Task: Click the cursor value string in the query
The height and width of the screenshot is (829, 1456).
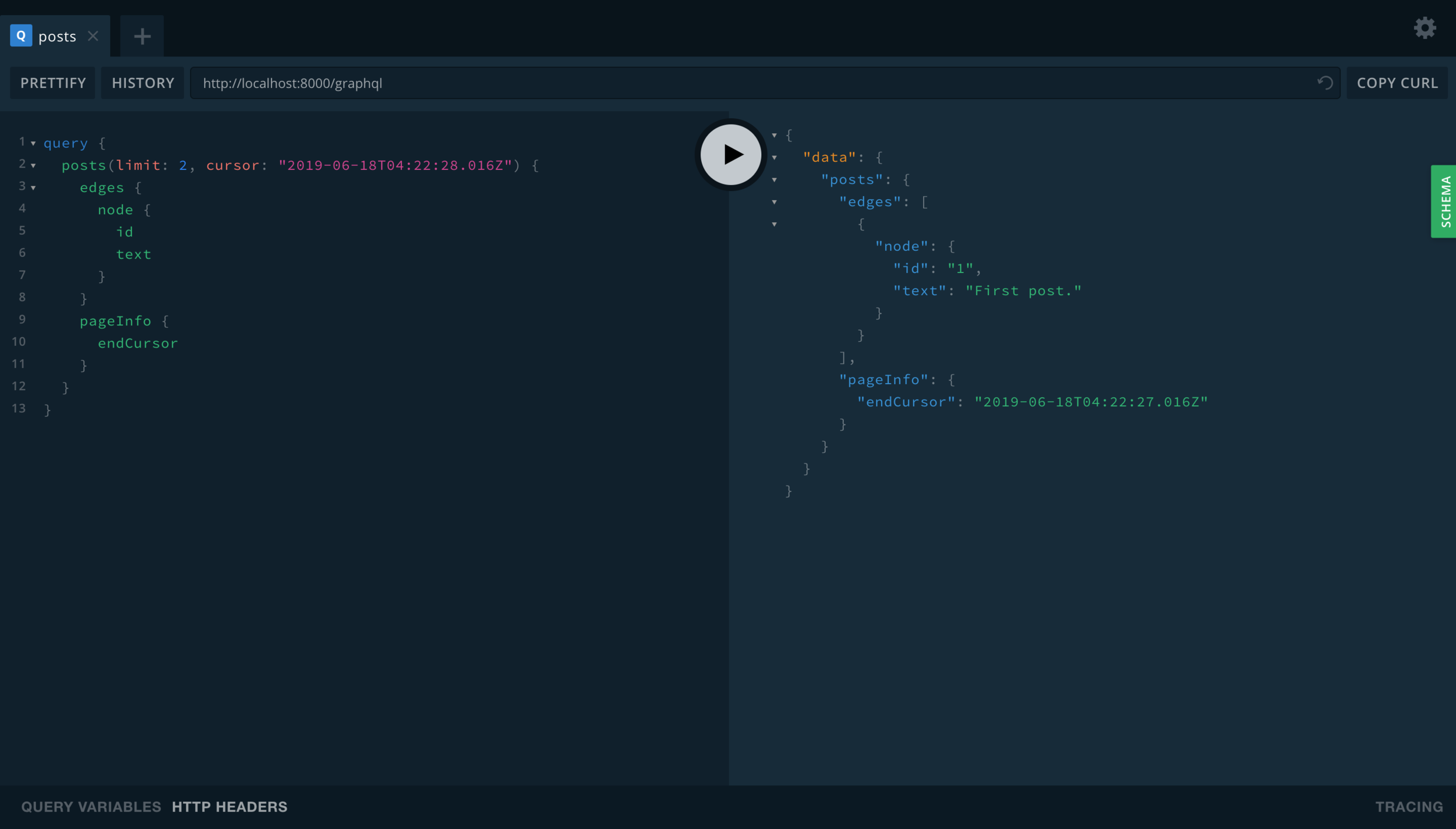Action: pyautogui.click(x=395, y=165)
